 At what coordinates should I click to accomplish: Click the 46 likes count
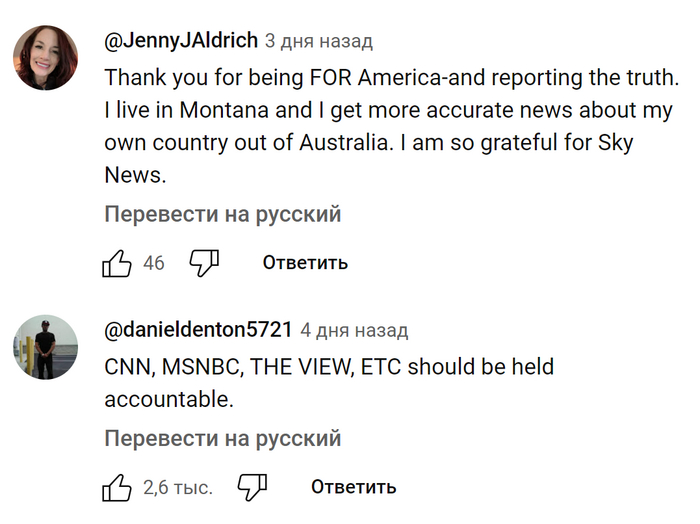click(x=154, y=264)
